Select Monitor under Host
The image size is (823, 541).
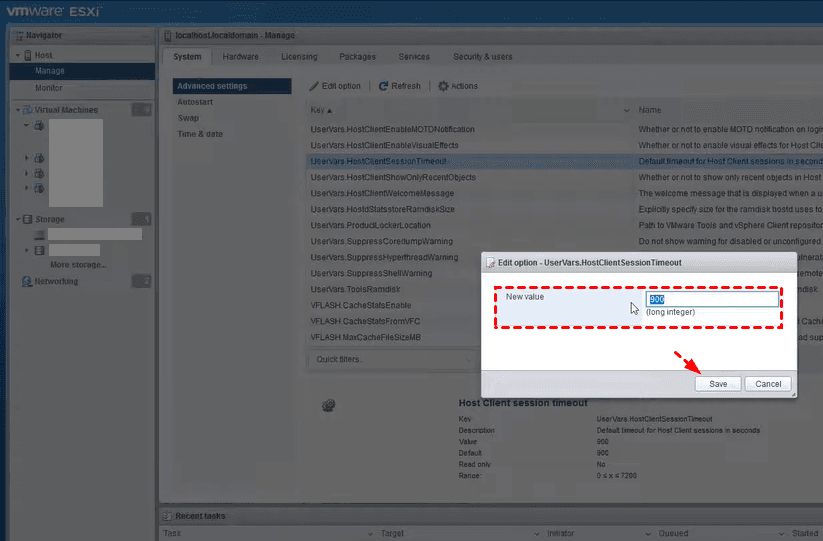pyautogui.click(x=82, y=88)
